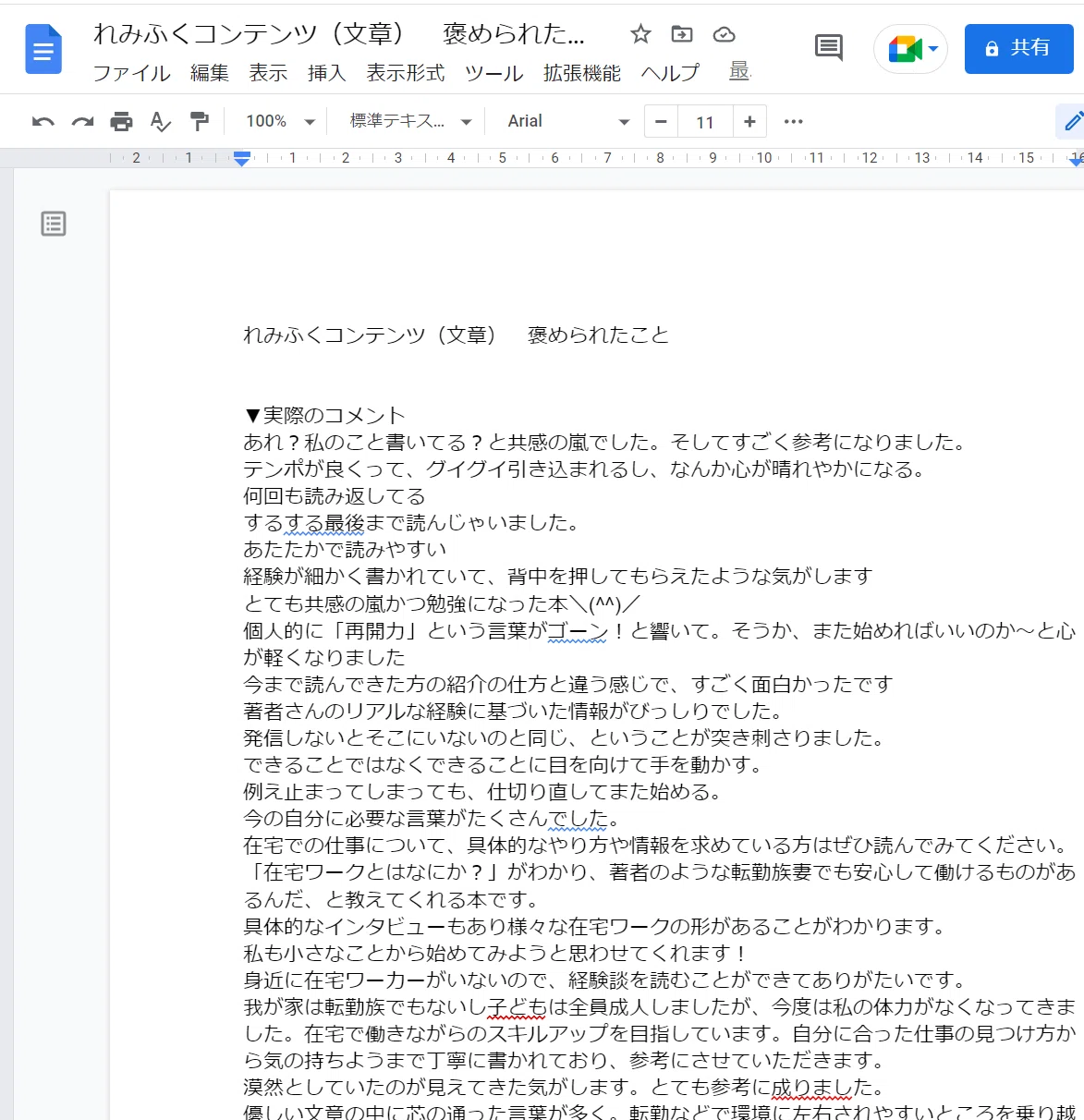Show the document outline
This screenshot has height=1120, width=1084.
click(x=54, y=224)
